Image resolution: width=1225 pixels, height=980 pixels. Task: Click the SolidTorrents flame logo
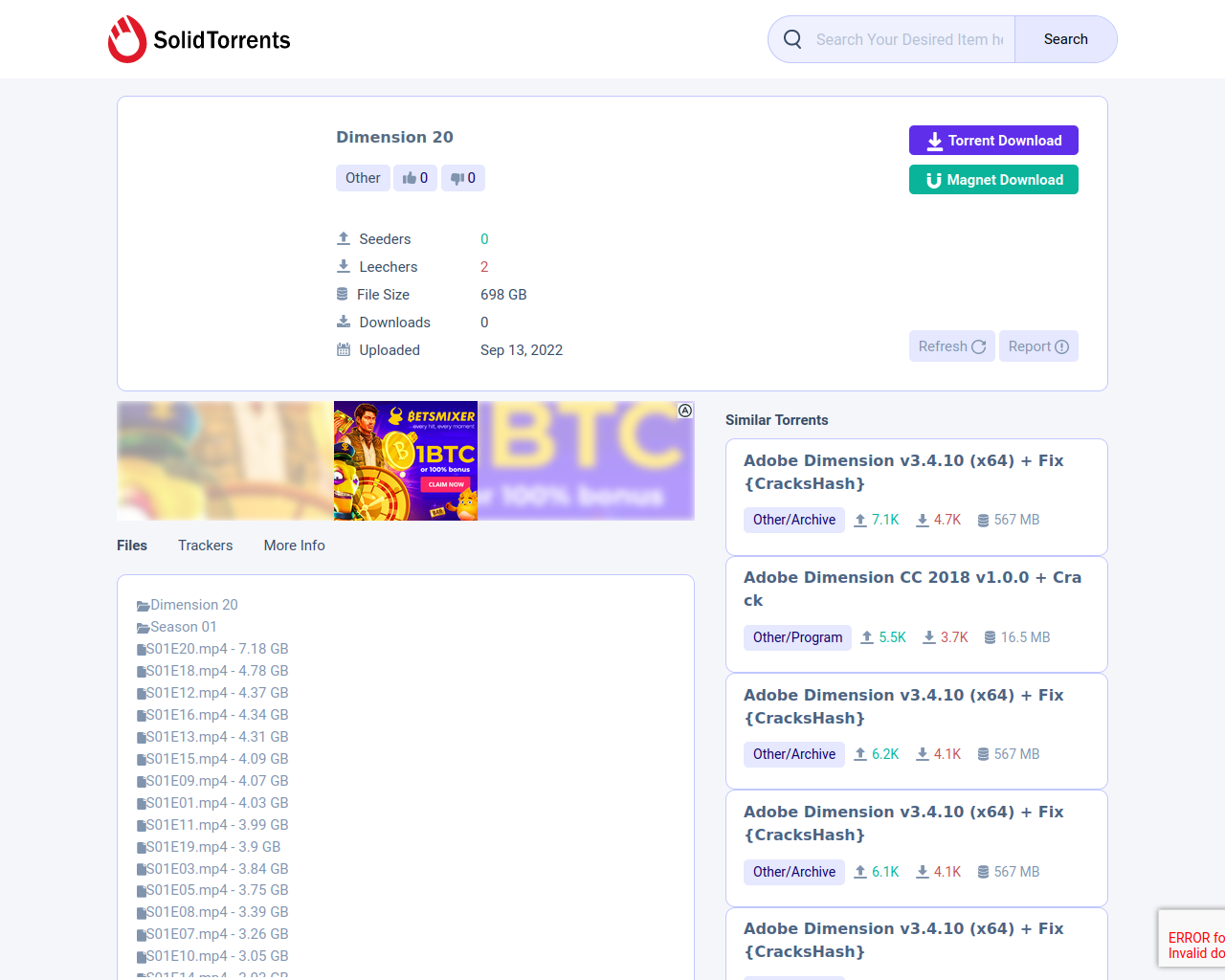click(x=127, y=39)
